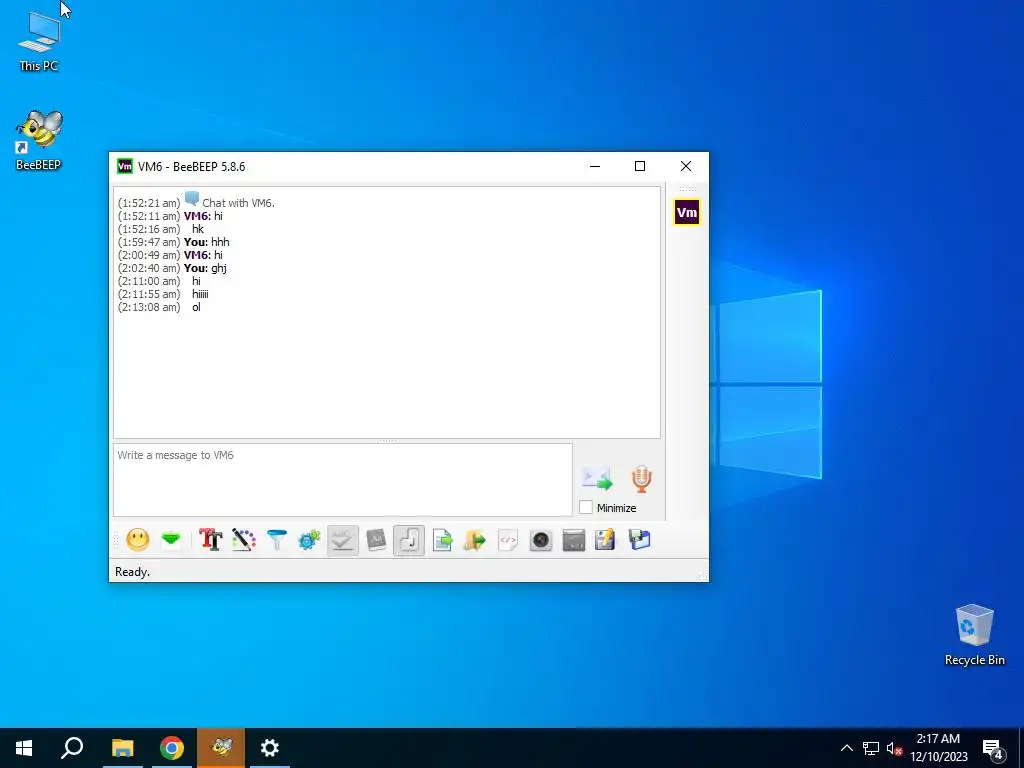The height and width of the screenshot is (768, 1024).
Task: Change chat font with the Tt icon
Action: point(210,540)
